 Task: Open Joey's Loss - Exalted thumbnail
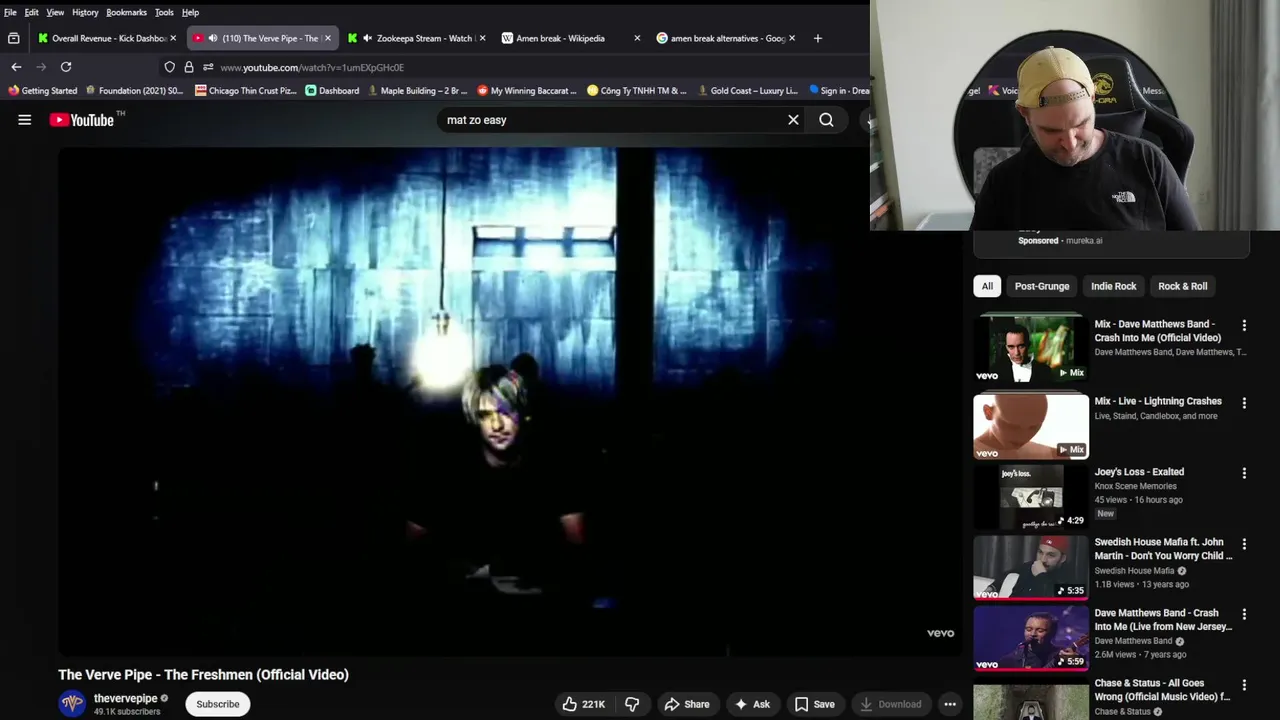point(1031,497)
